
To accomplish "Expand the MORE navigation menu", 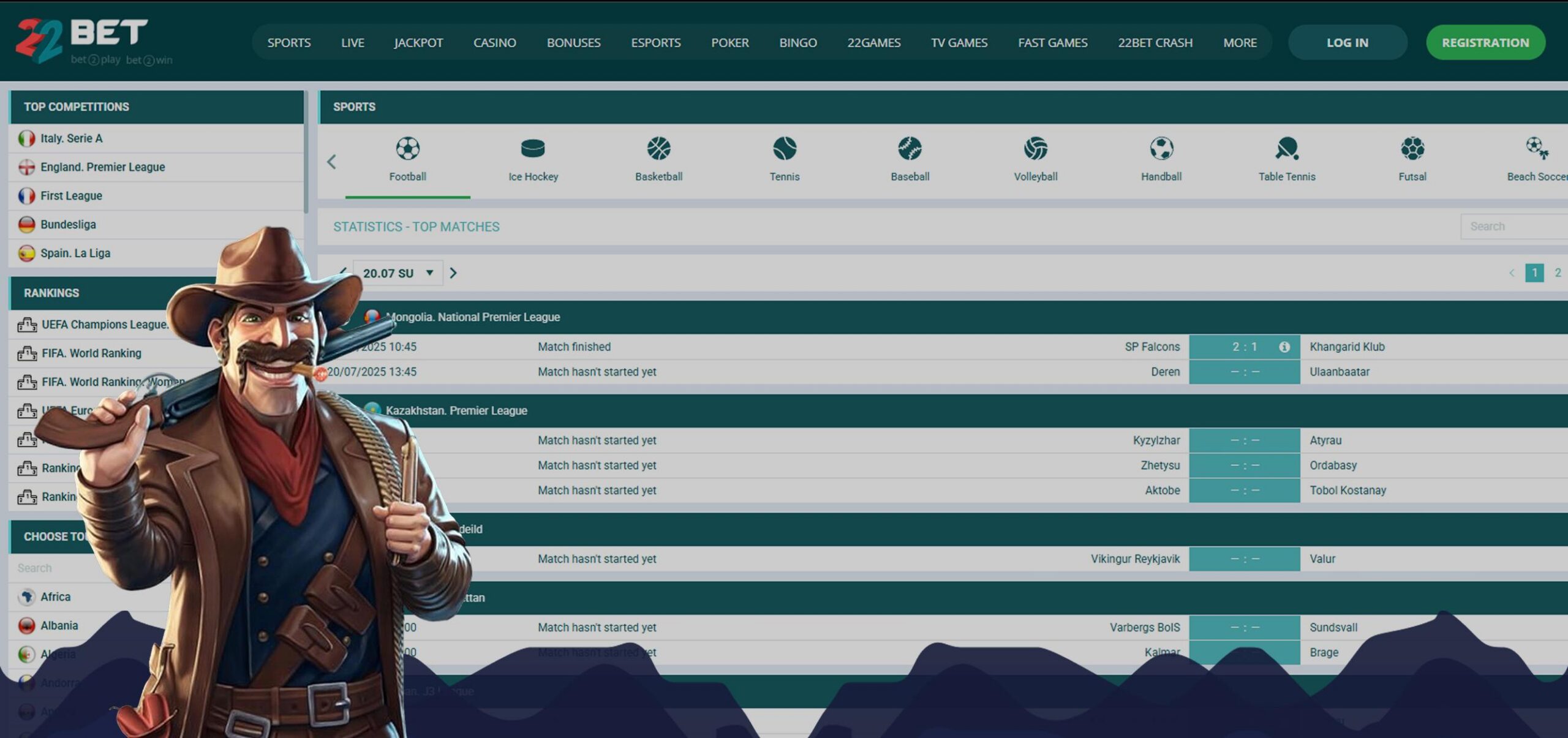I will click(x=1240, y=43).
